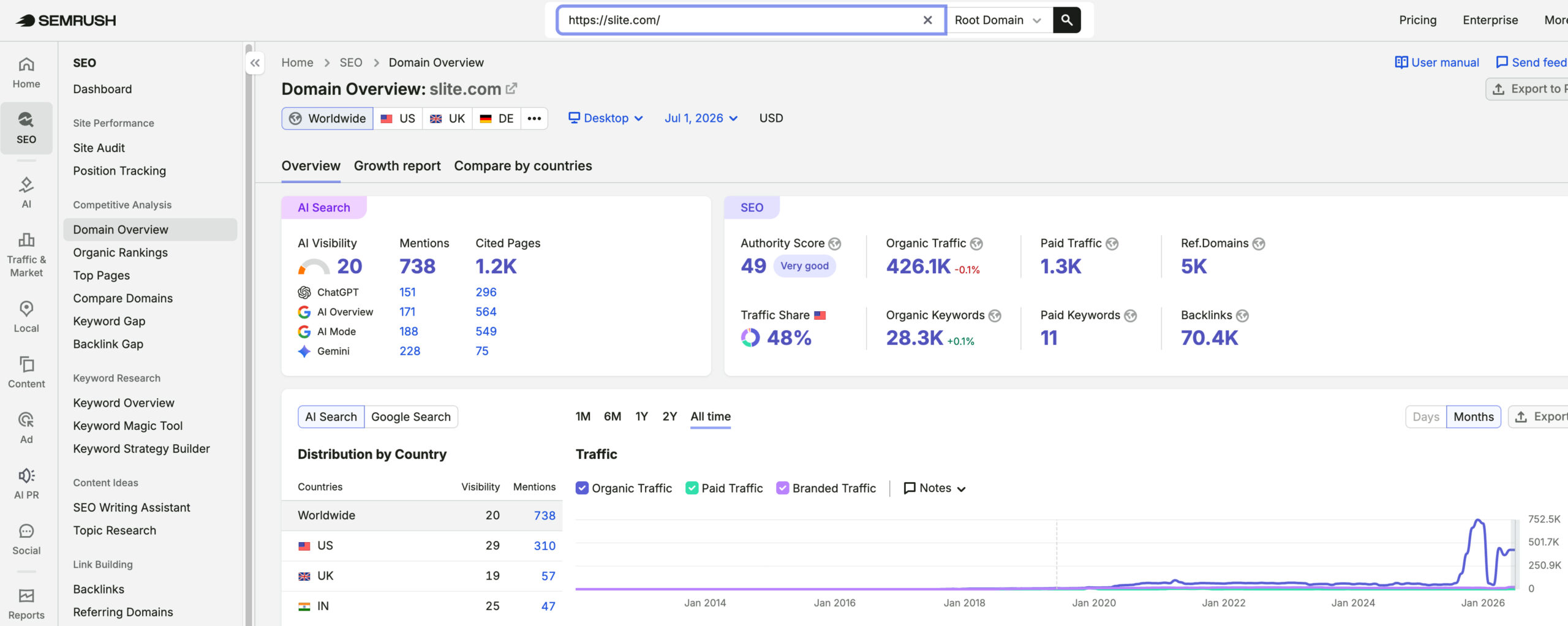This screenshot has height=626, width=1568.
Task: Open the Local toolkit icon
Action: pos(26,317)
